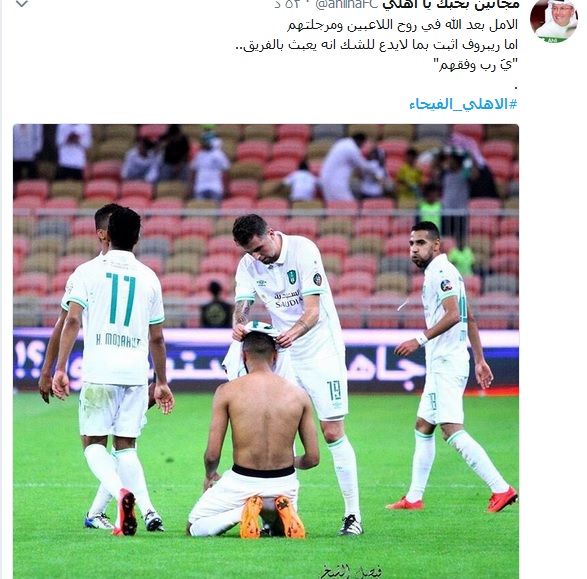Open the @ahlinaFC handle profile link
This screenshot has height=579, width=587.
point(347,4)
